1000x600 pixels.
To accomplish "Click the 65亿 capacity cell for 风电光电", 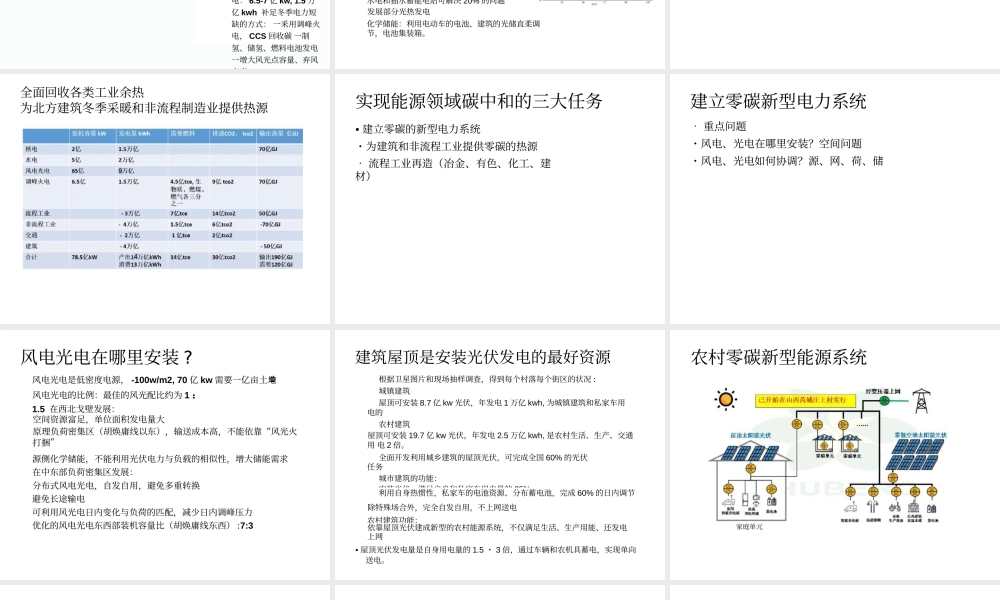I will [x=78, y=171].
